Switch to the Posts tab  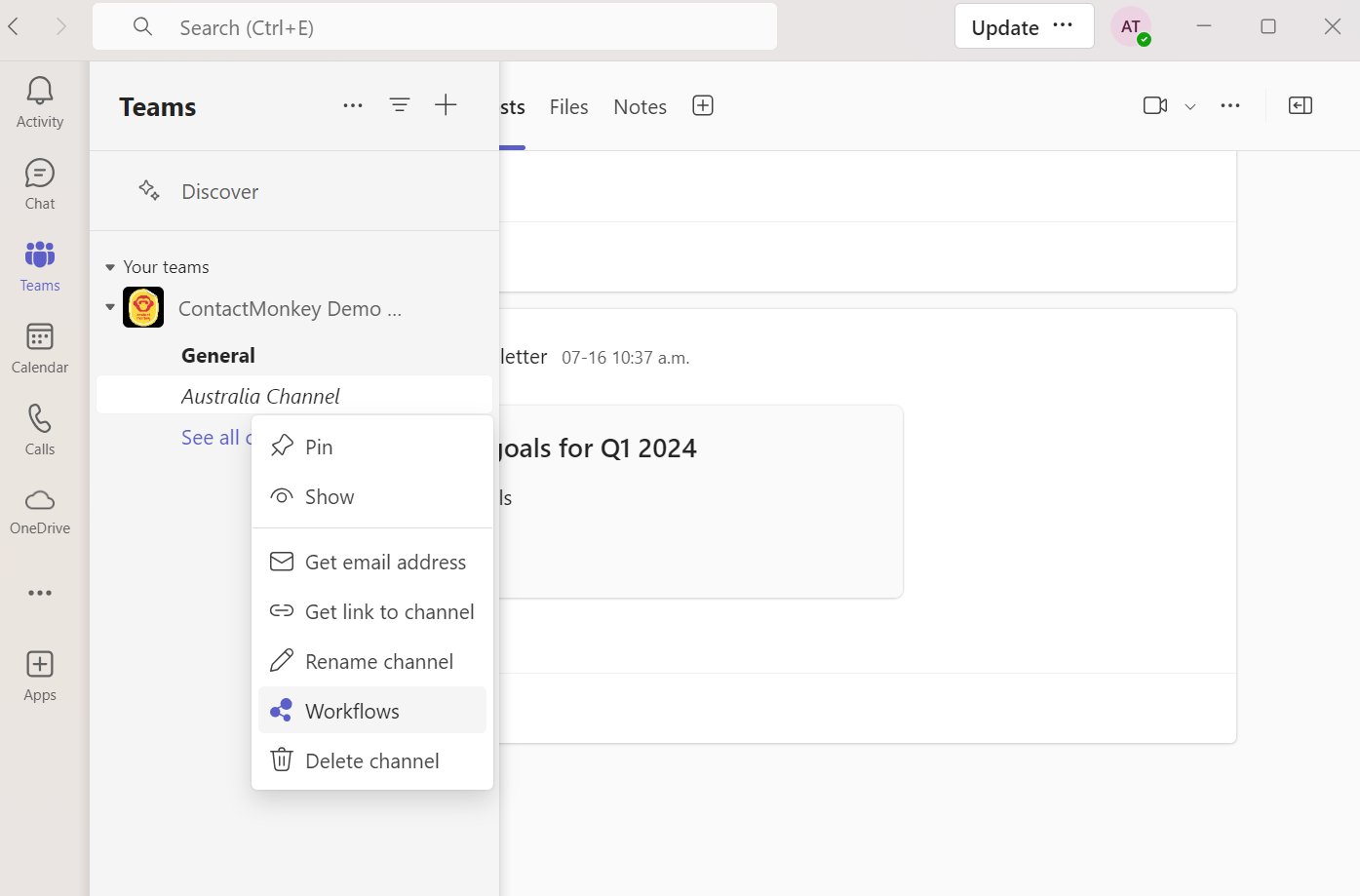(x=513, y=106)
